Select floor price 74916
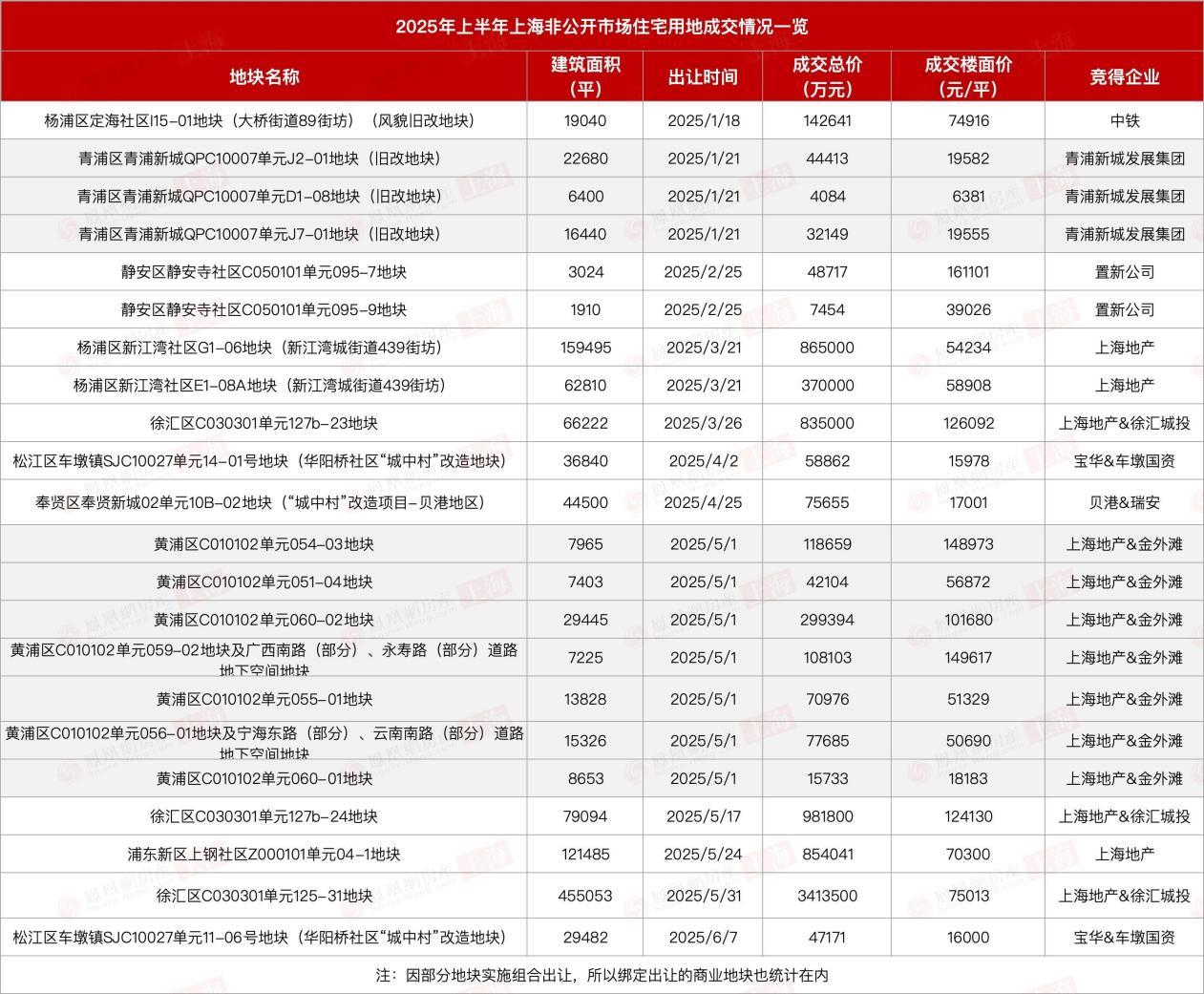 (968, 121)
